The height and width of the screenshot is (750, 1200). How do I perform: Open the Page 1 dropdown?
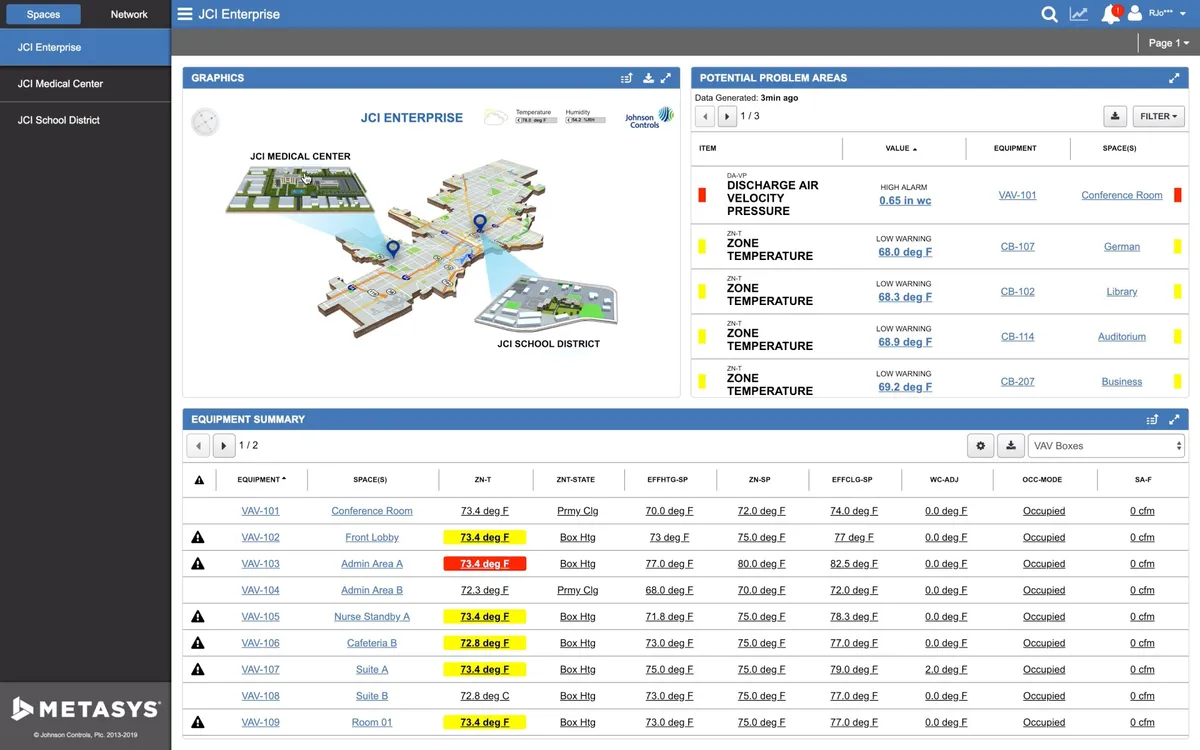coord(1168,43)
